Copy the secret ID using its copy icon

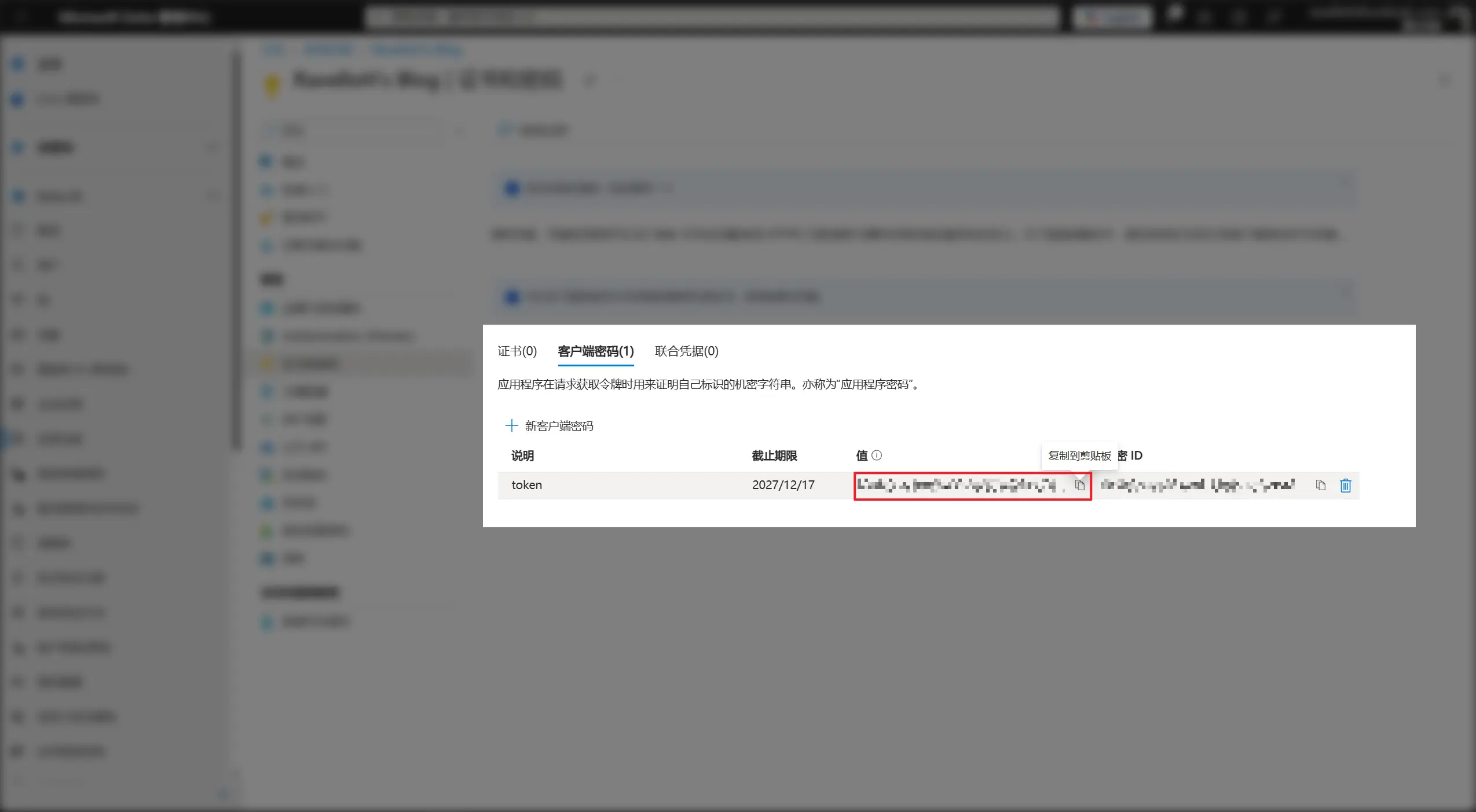coord(1320,485)
